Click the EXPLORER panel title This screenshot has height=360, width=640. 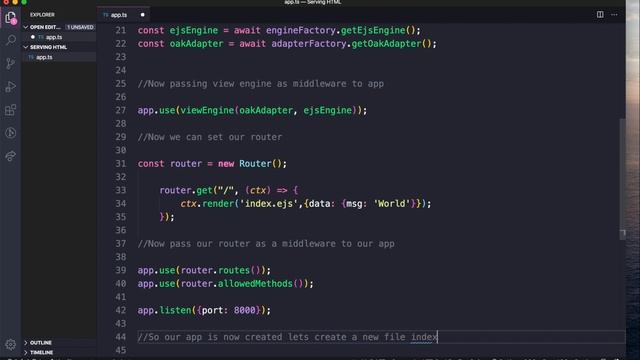(42, 15)
